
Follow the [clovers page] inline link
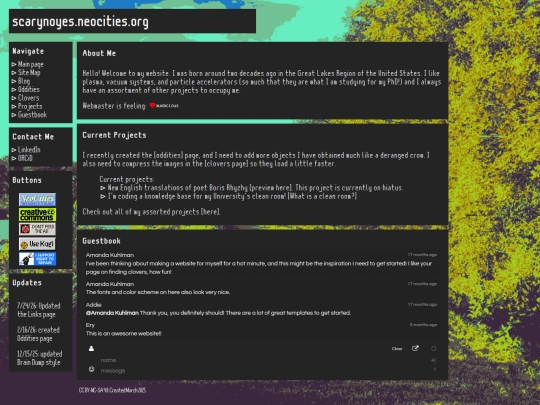click(x=226, y=164)
